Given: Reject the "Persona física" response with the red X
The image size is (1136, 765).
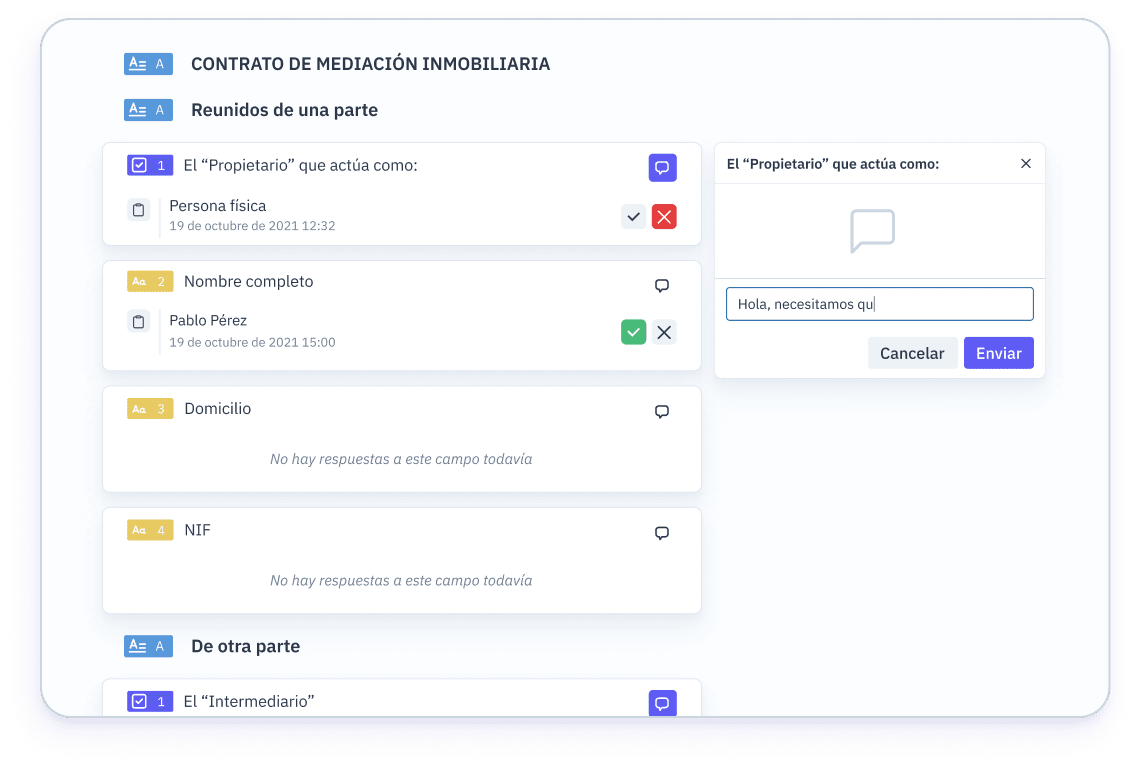Looking at the screenshot, I should pos(664,216).
